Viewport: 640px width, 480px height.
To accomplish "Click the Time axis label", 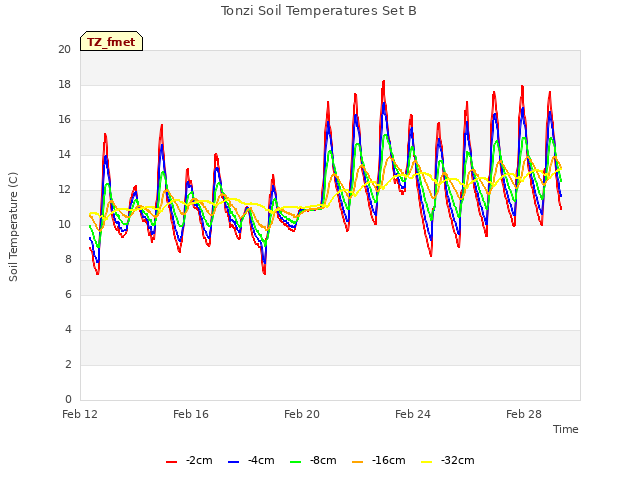I will point(566,429).
